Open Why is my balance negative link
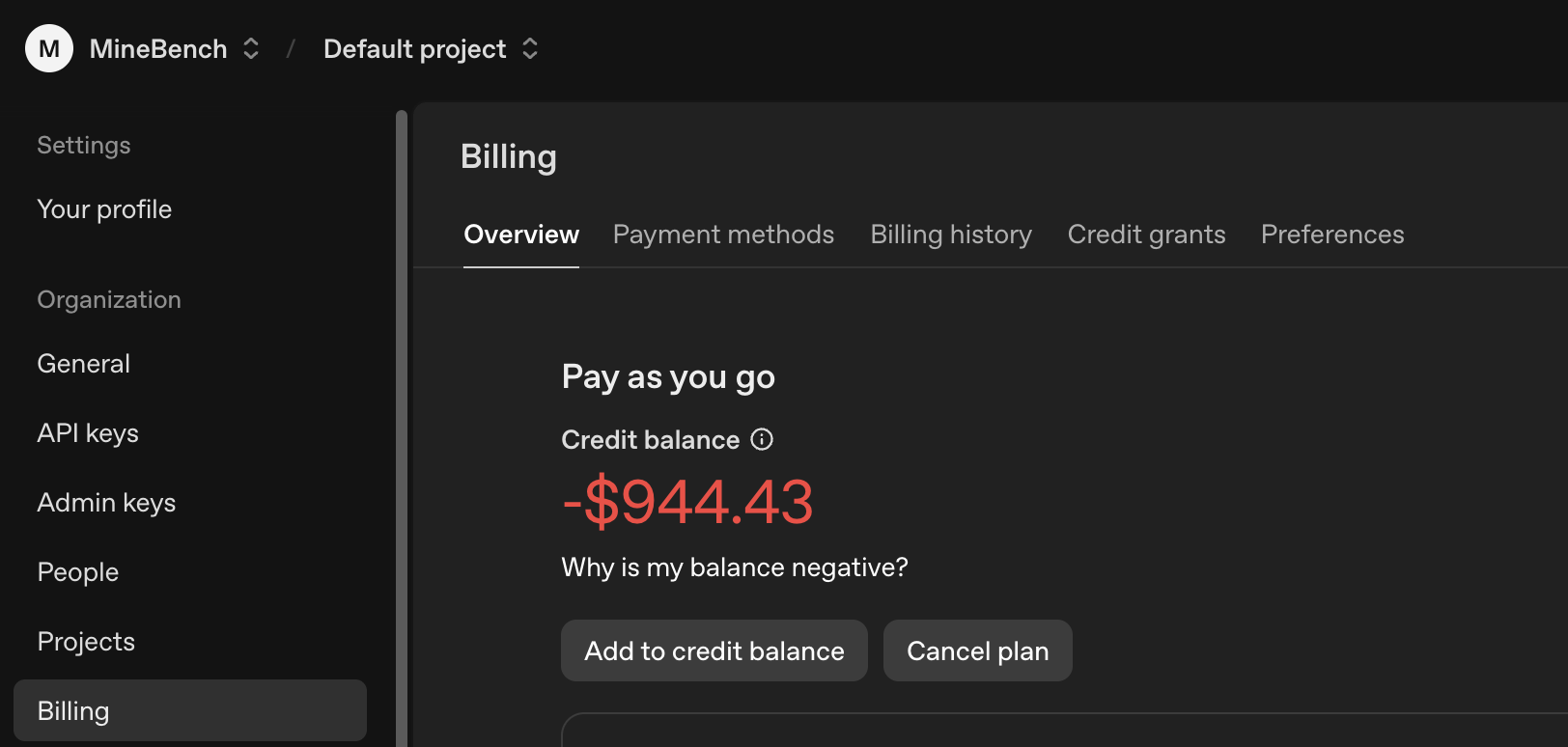The width and height of the screenshot is (1568, 747). [735, 567]
